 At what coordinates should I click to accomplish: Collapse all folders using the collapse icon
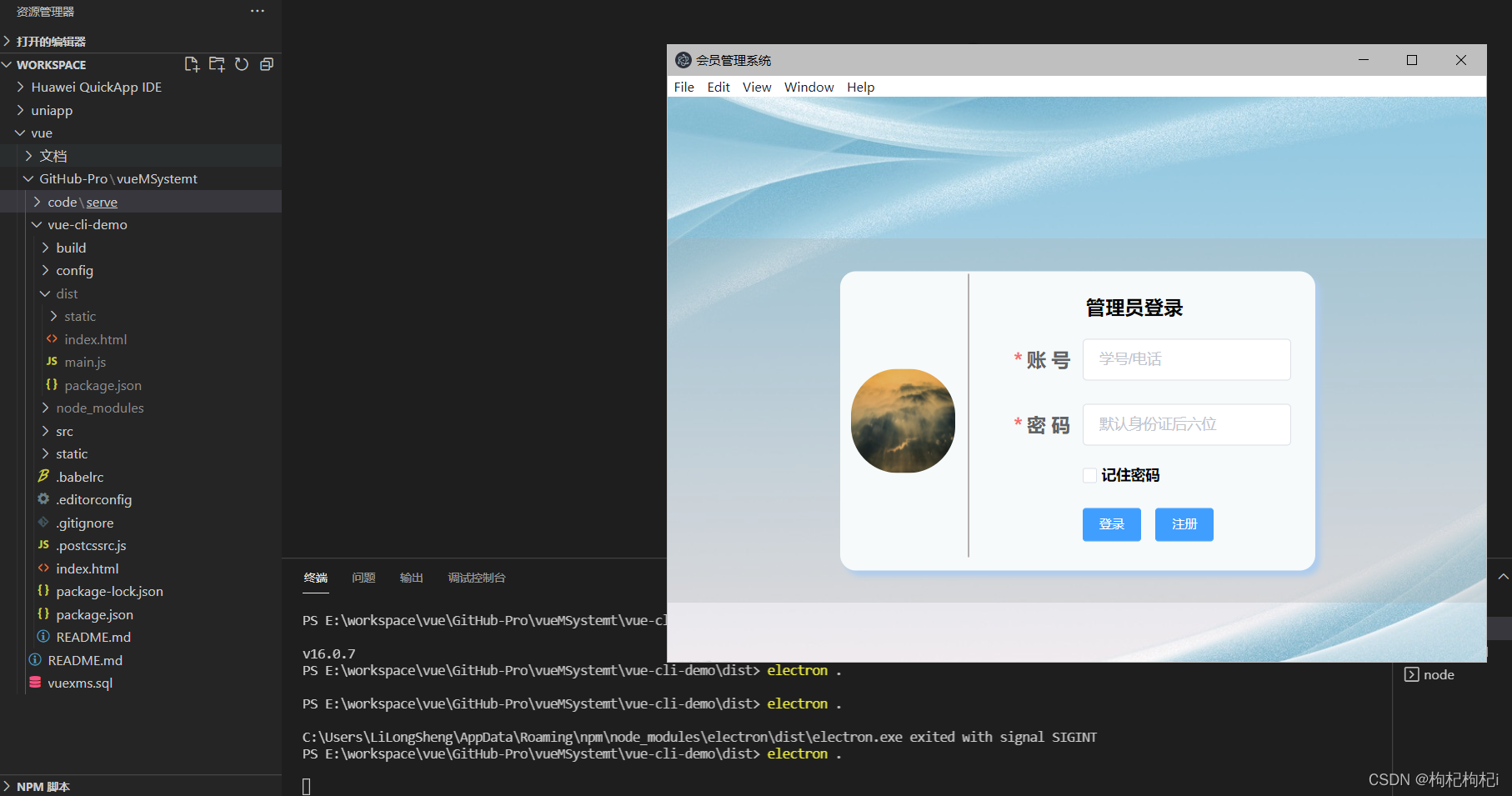tap(267, 64)
